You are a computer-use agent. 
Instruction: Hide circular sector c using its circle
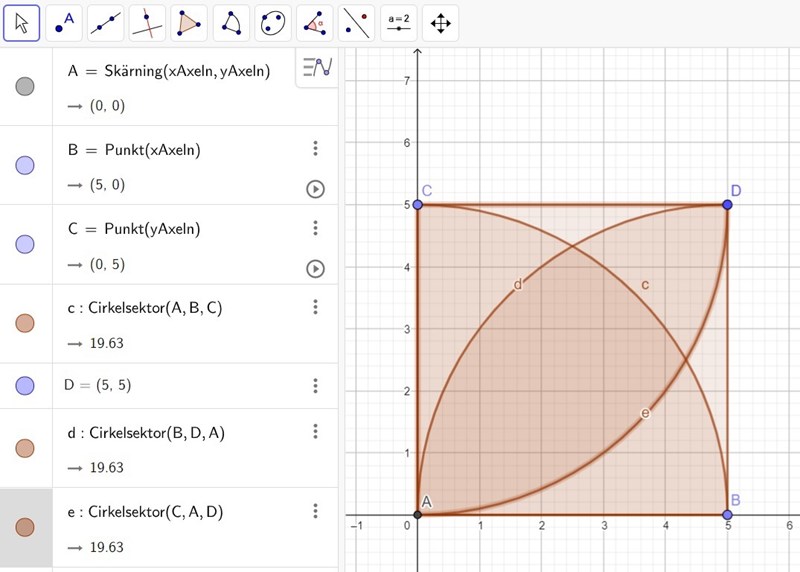26,323
